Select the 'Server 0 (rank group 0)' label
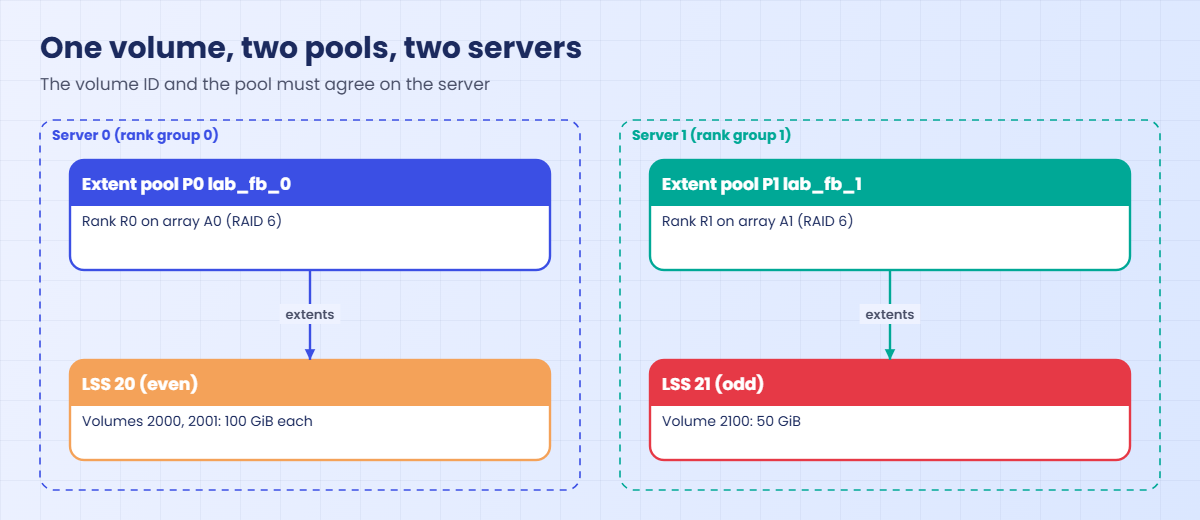 tap(135, 135)
